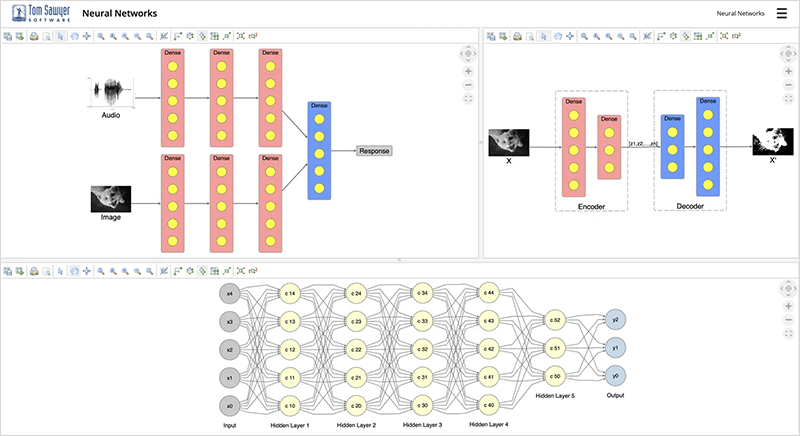The height and width of the screenshot is (436, 800).
Task: Select input node x0
Action: tap(230, 406)
